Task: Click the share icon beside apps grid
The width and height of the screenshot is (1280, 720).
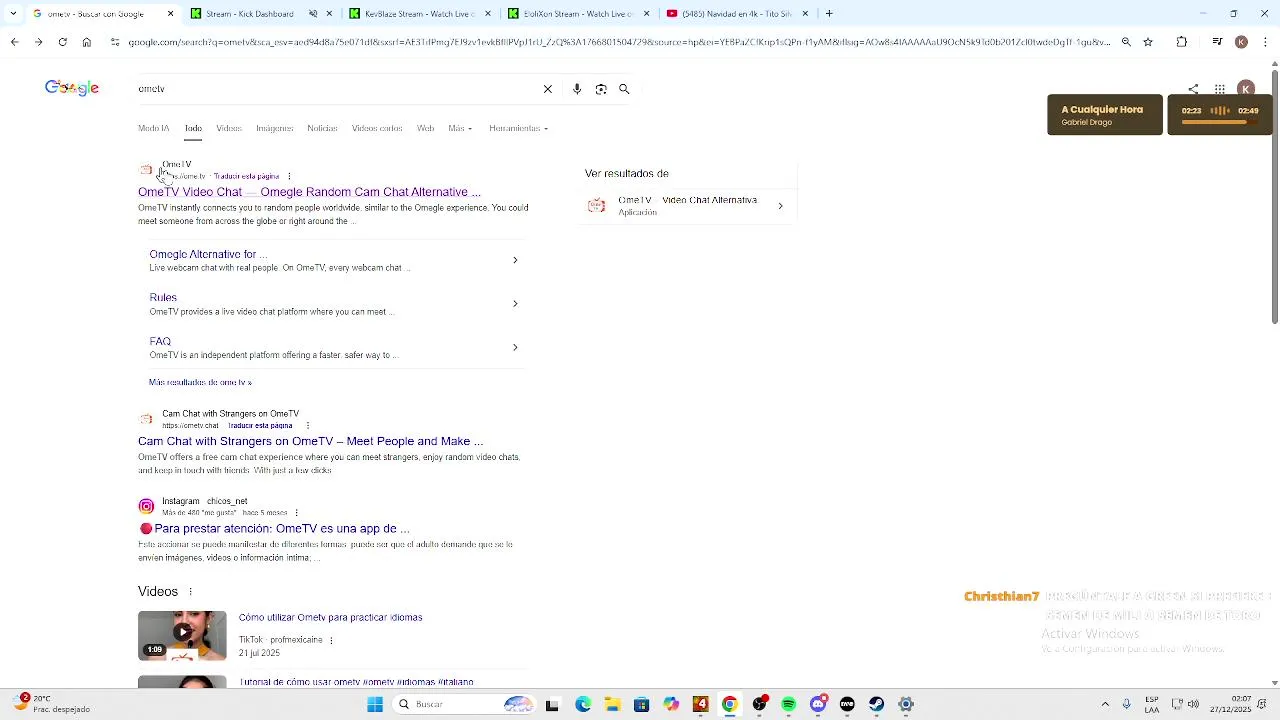Action: 1193,89
